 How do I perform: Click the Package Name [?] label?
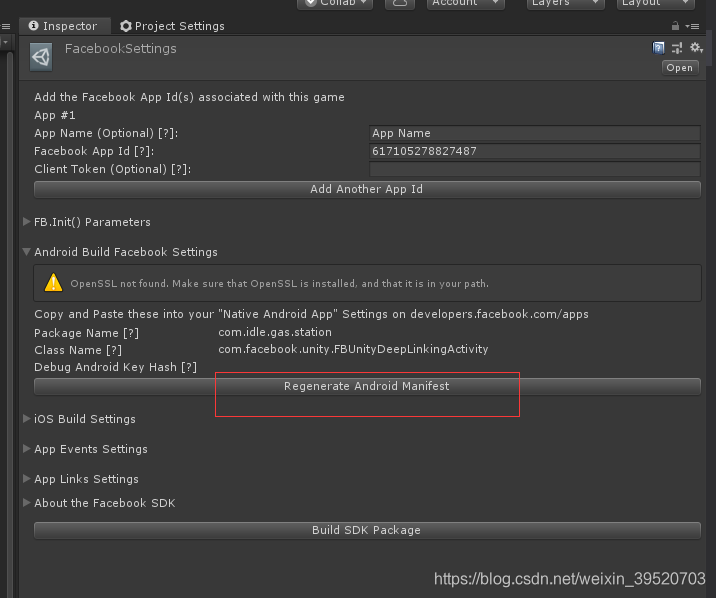(x=87, y=333)
